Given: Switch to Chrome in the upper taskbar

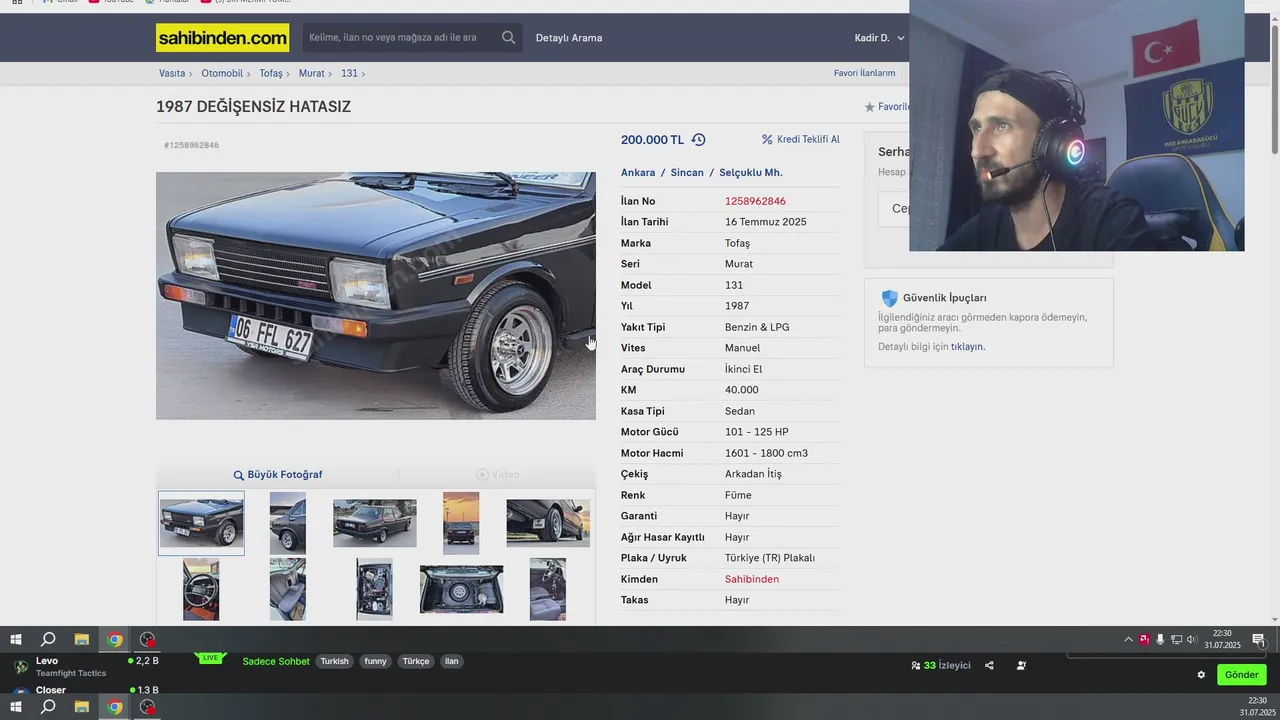Looking at the screenshot, I should pyautogui.click(x=115, y=640).
